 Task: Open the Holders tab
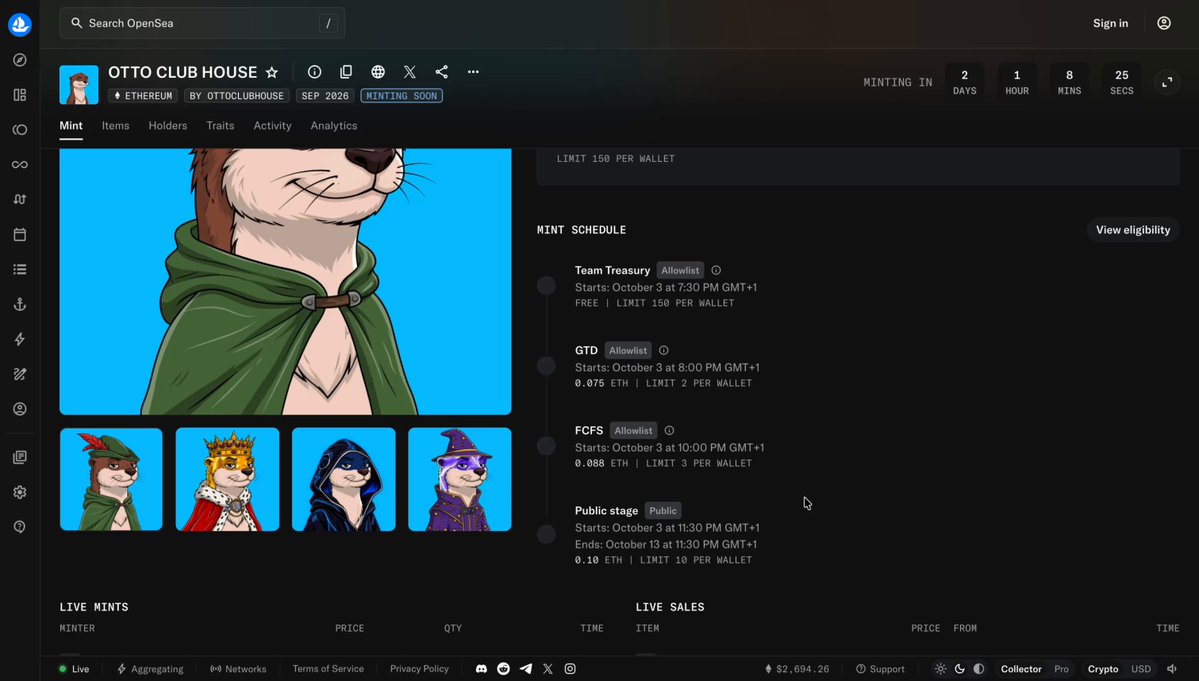point(167,126)
